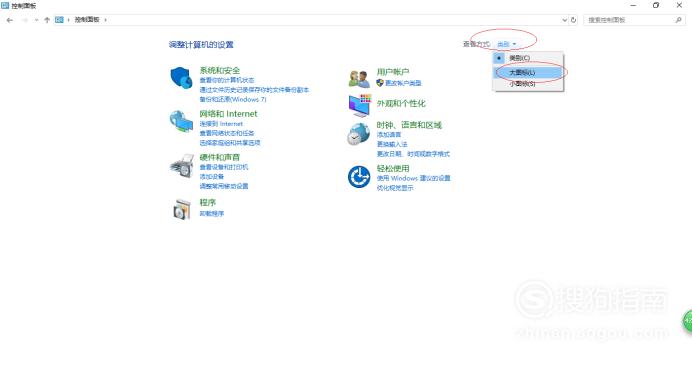Click the 控制面板 breadcrumb in address bar
692x367 pixels.
tap(86, 20)
